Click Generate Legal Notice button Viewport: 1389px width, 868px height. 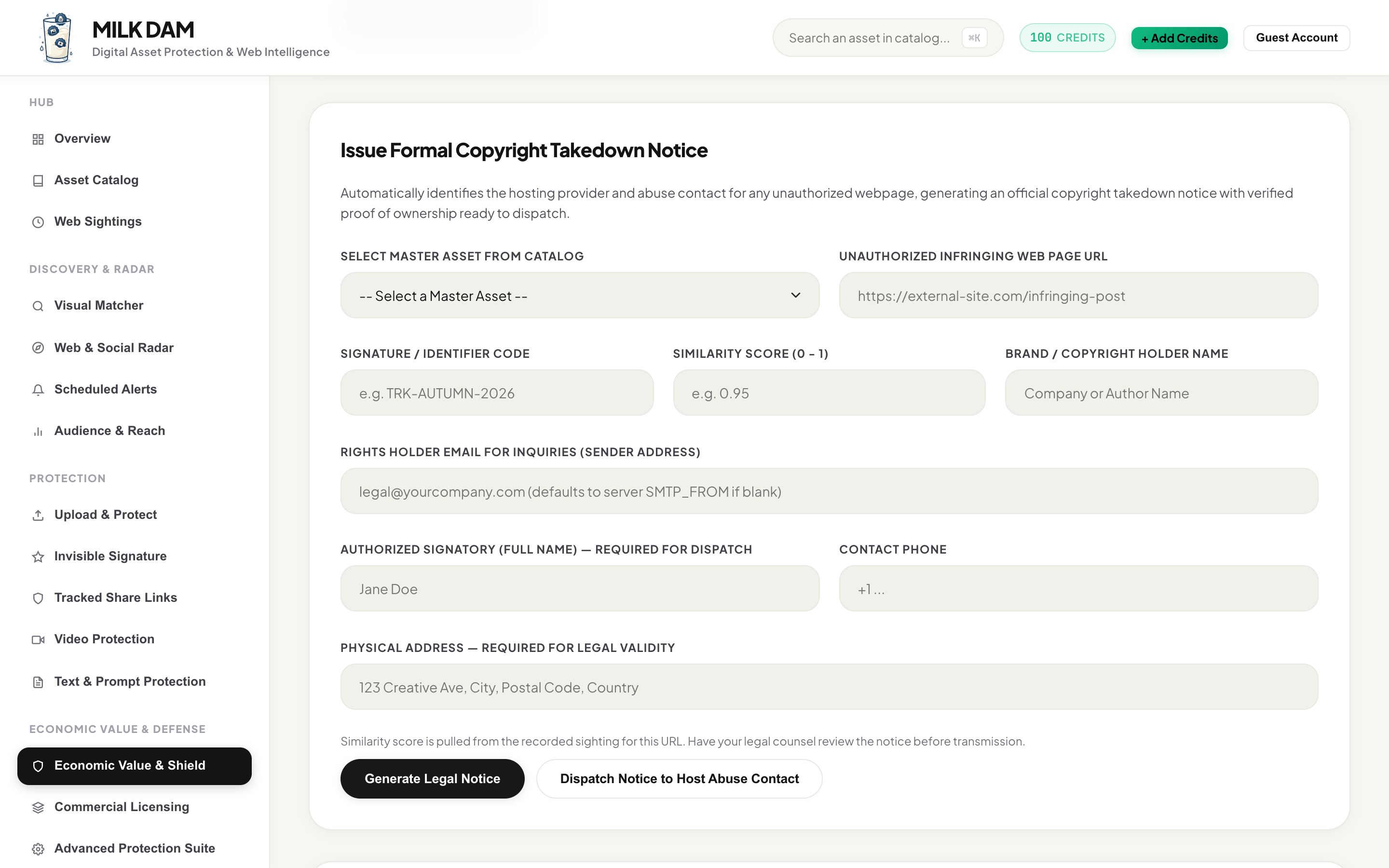click(x=432, y=778)
